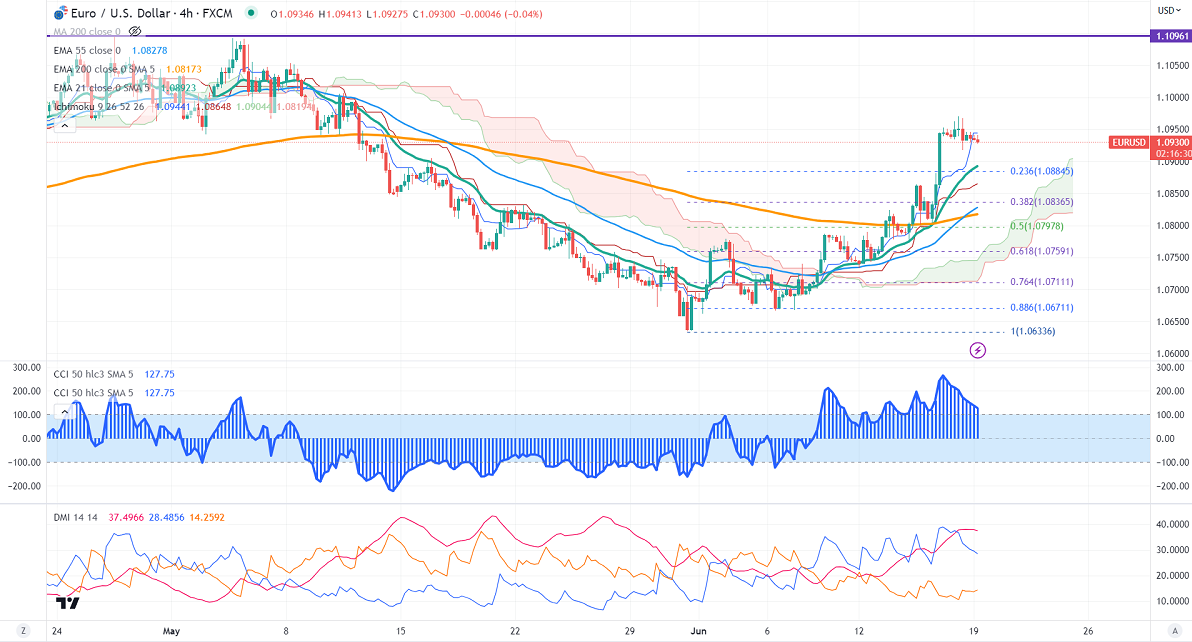Click the 40.0000 tick on the DMI axis
Screen dimensions: 1192x642
[1172, 524]
